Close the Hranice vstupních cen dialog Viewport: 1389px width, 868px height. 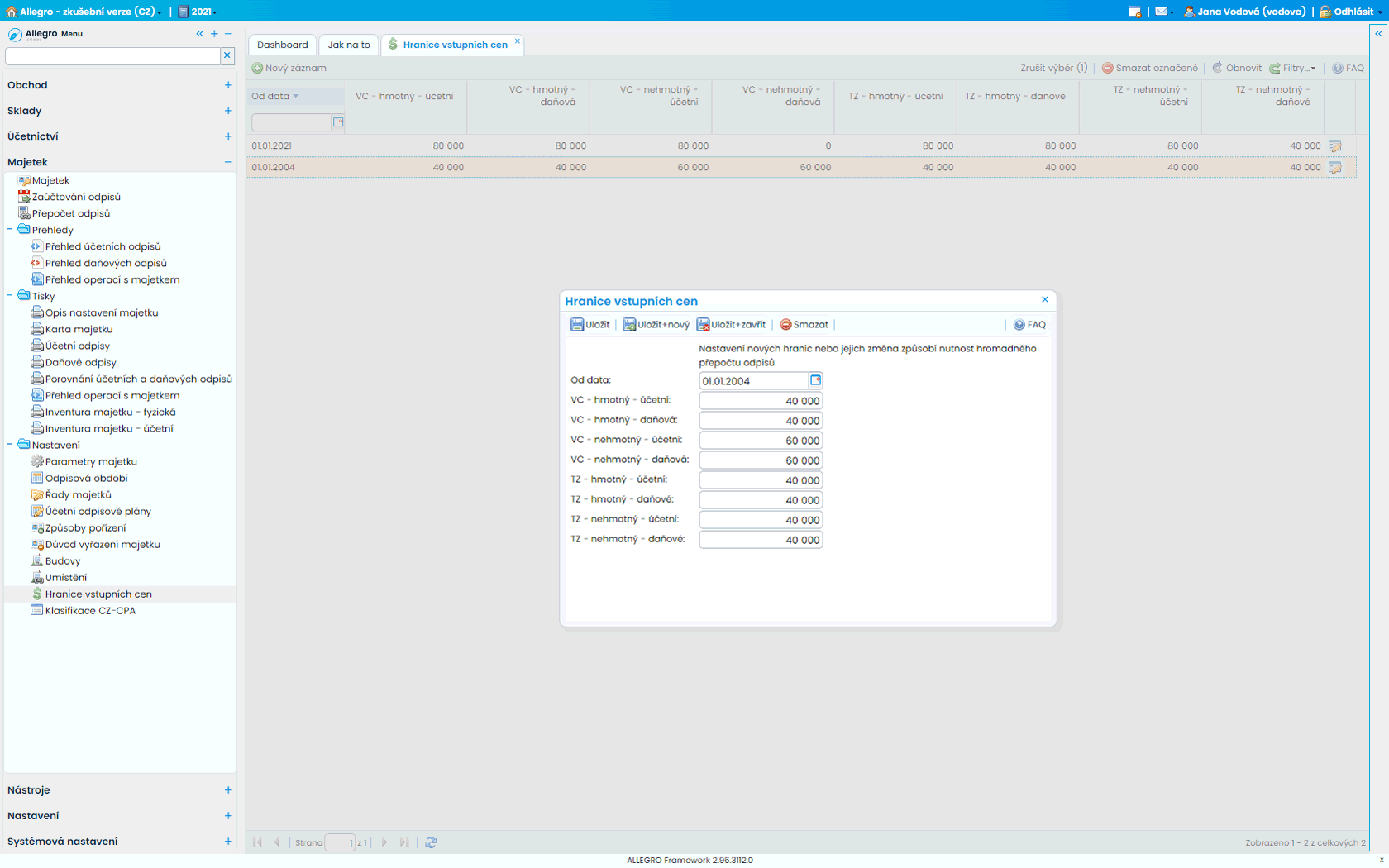(1045, 300)
